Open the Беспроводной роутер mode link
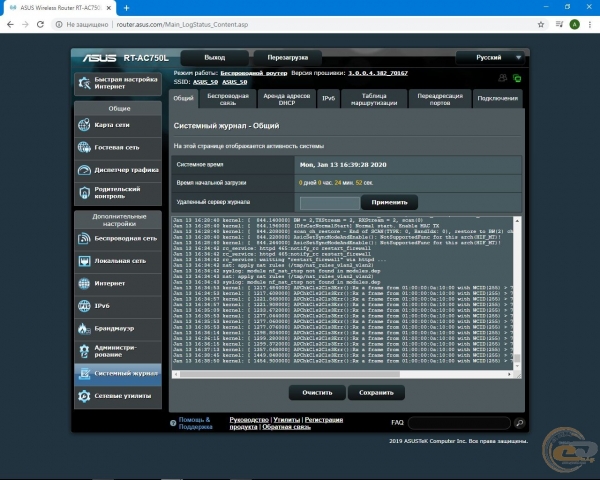Screen dimensions: 600x480 coord(254,73)
